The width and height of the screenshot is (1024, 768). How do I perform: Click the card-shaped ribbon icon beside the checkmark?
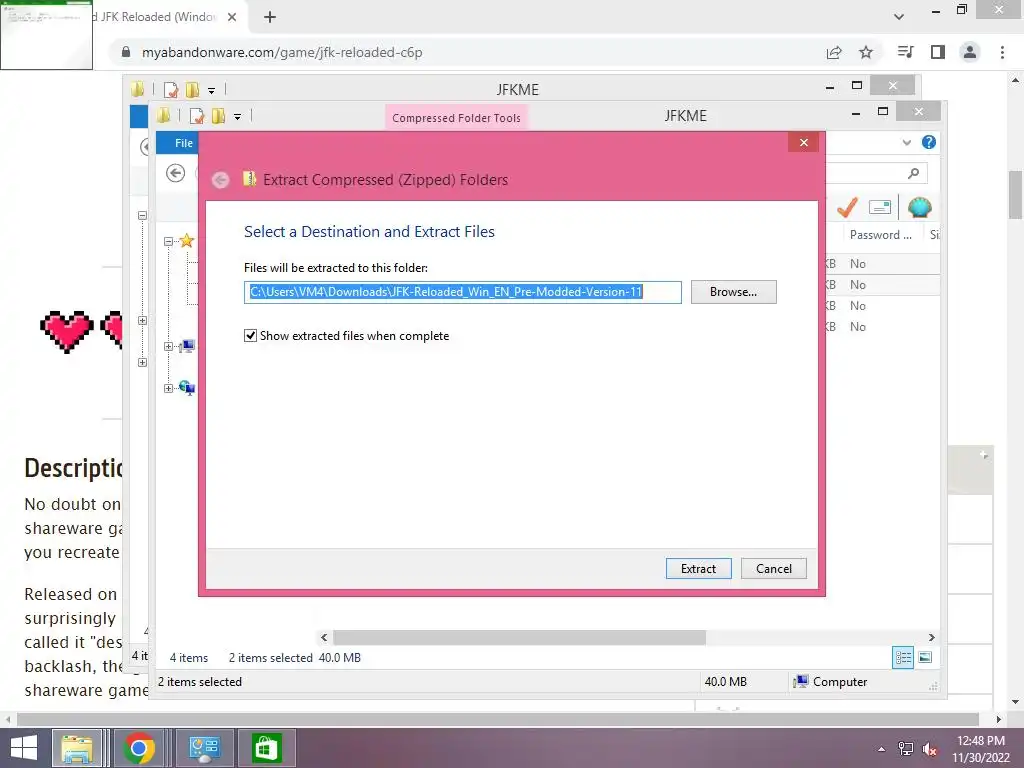[x=880, y=208]
